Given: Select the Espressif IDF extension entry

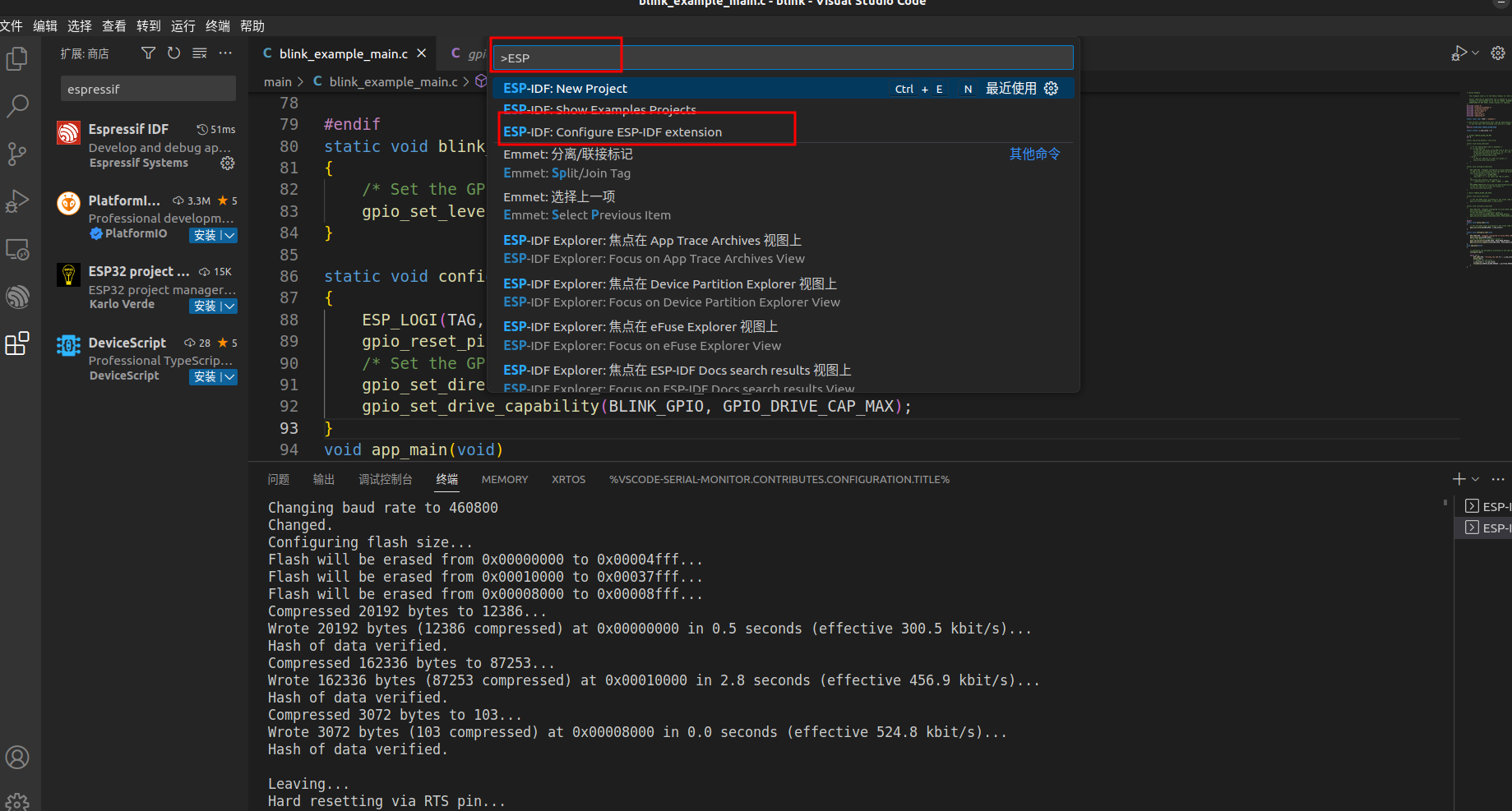Looking at the screenshot, I should 146,145.
